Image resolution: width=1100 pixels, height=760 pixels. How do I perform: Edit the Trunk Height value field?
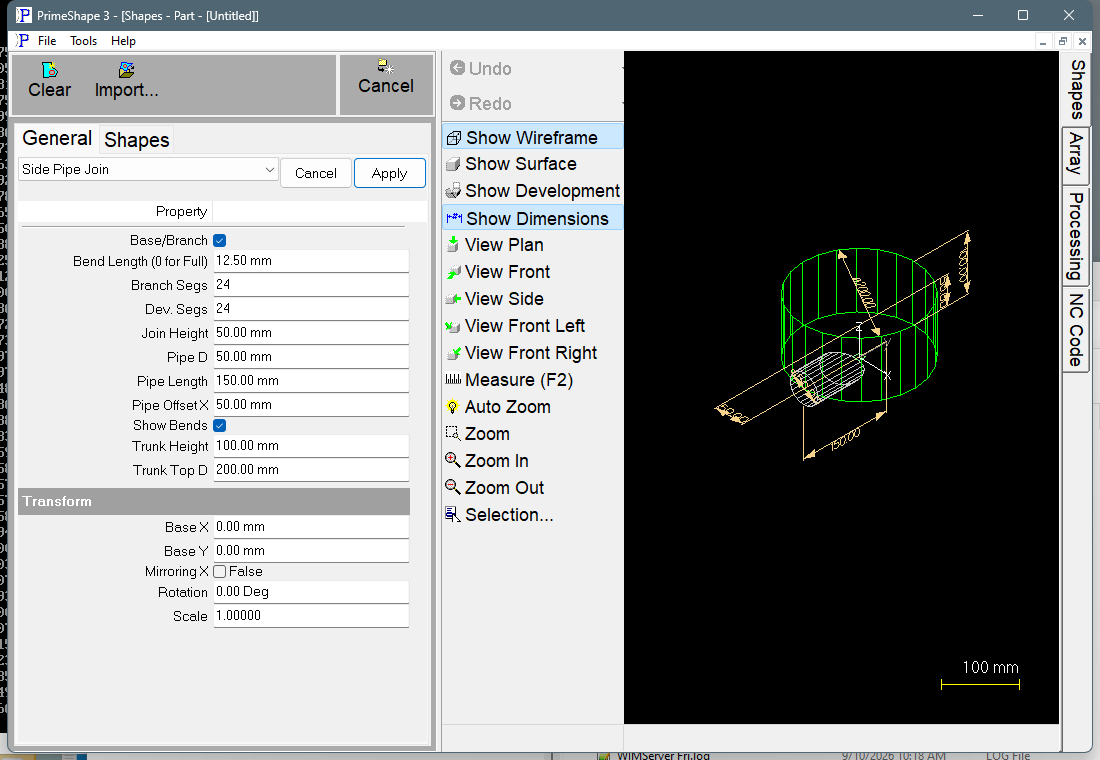pyautogui.click(x=311, y=446)
